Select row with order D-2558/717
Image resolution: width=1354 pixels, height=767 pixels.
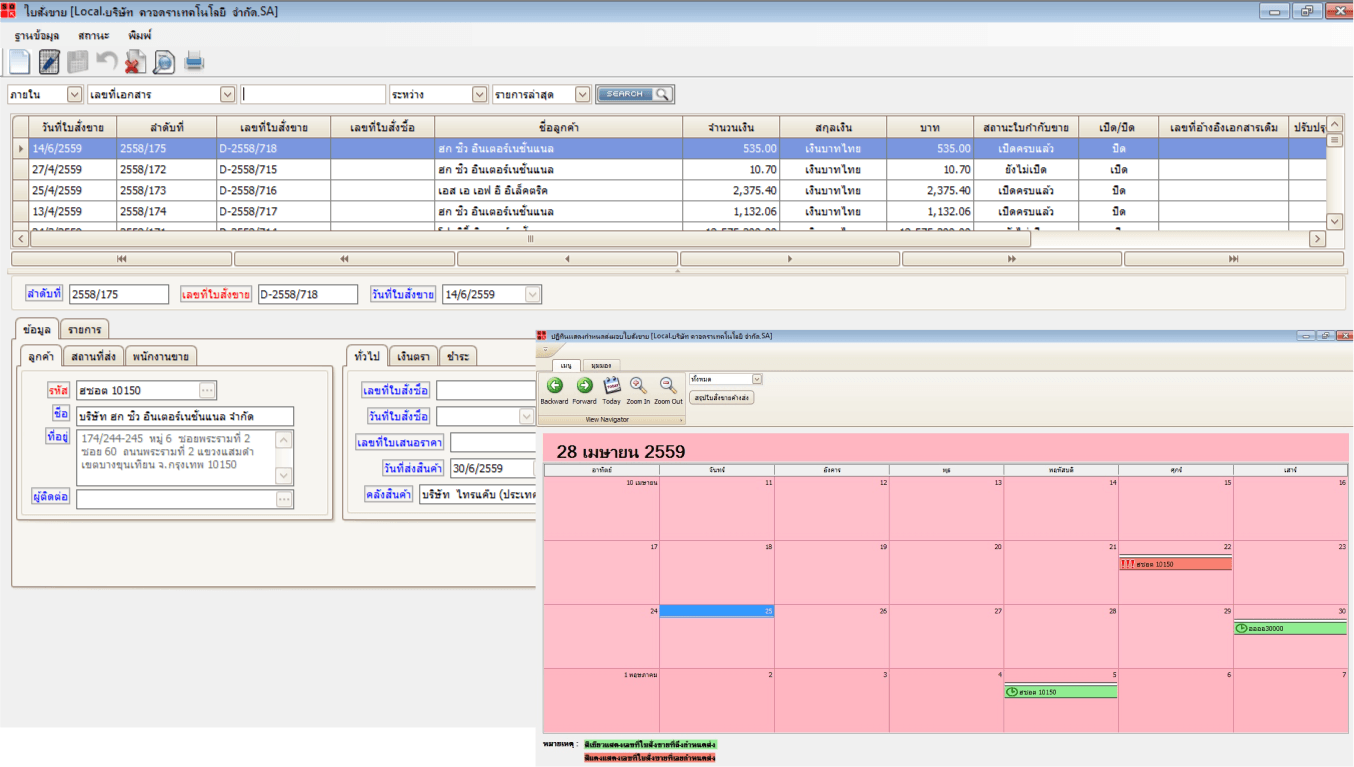[x=668, y=212]
